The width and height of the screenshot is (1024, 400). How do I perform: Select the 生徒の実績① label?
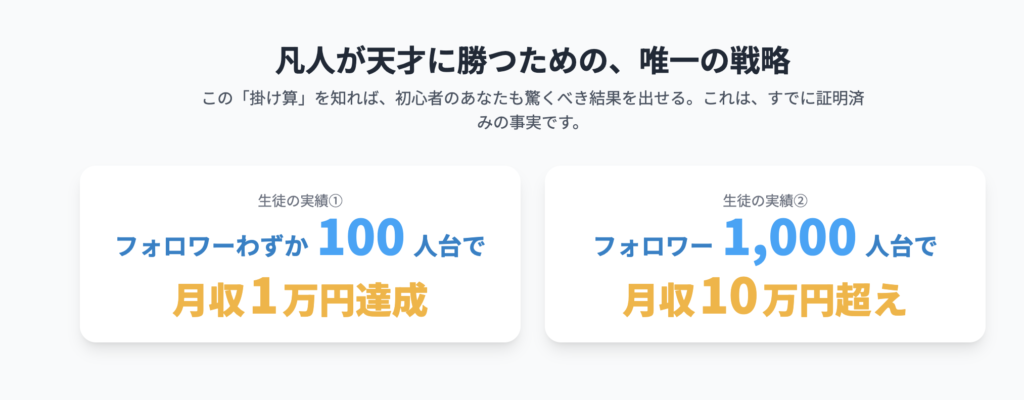pyautogui.click(x=300, y=201)
